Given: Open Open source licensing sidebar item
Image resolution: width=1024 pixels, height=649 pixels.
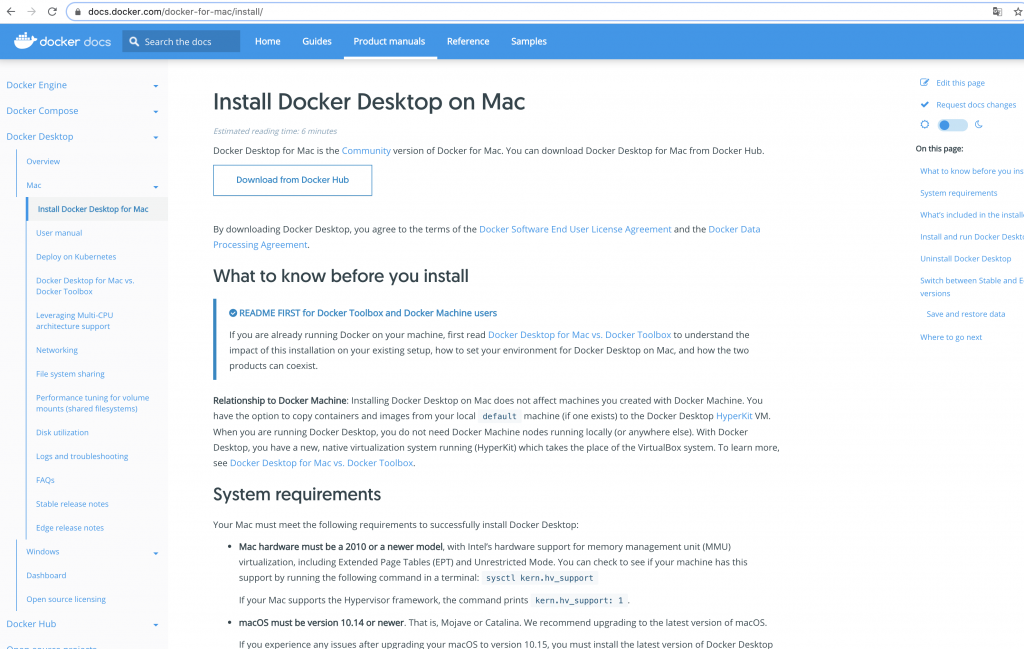Looking at the screenshot, I should tap(66, 599).
